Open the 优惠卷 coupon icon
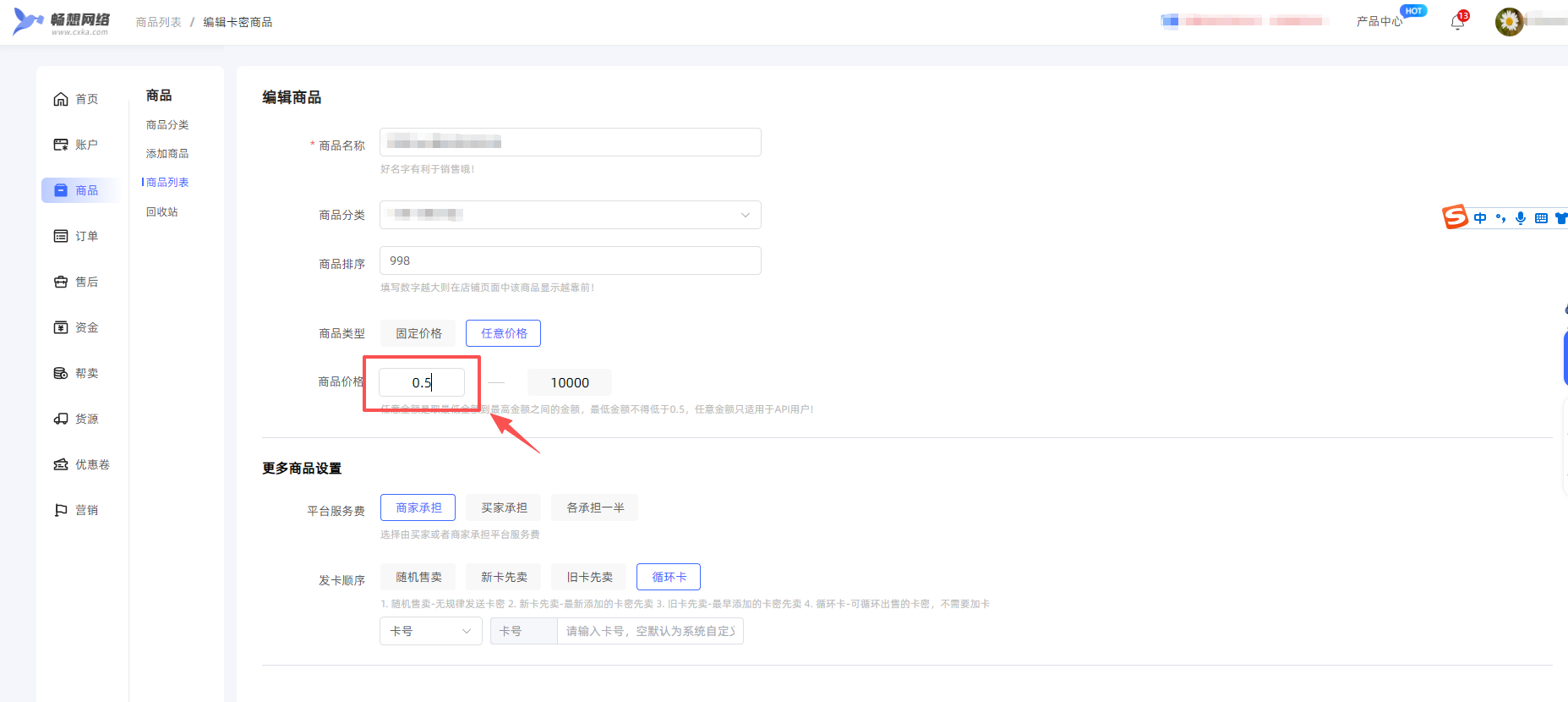 coord(61,464)
